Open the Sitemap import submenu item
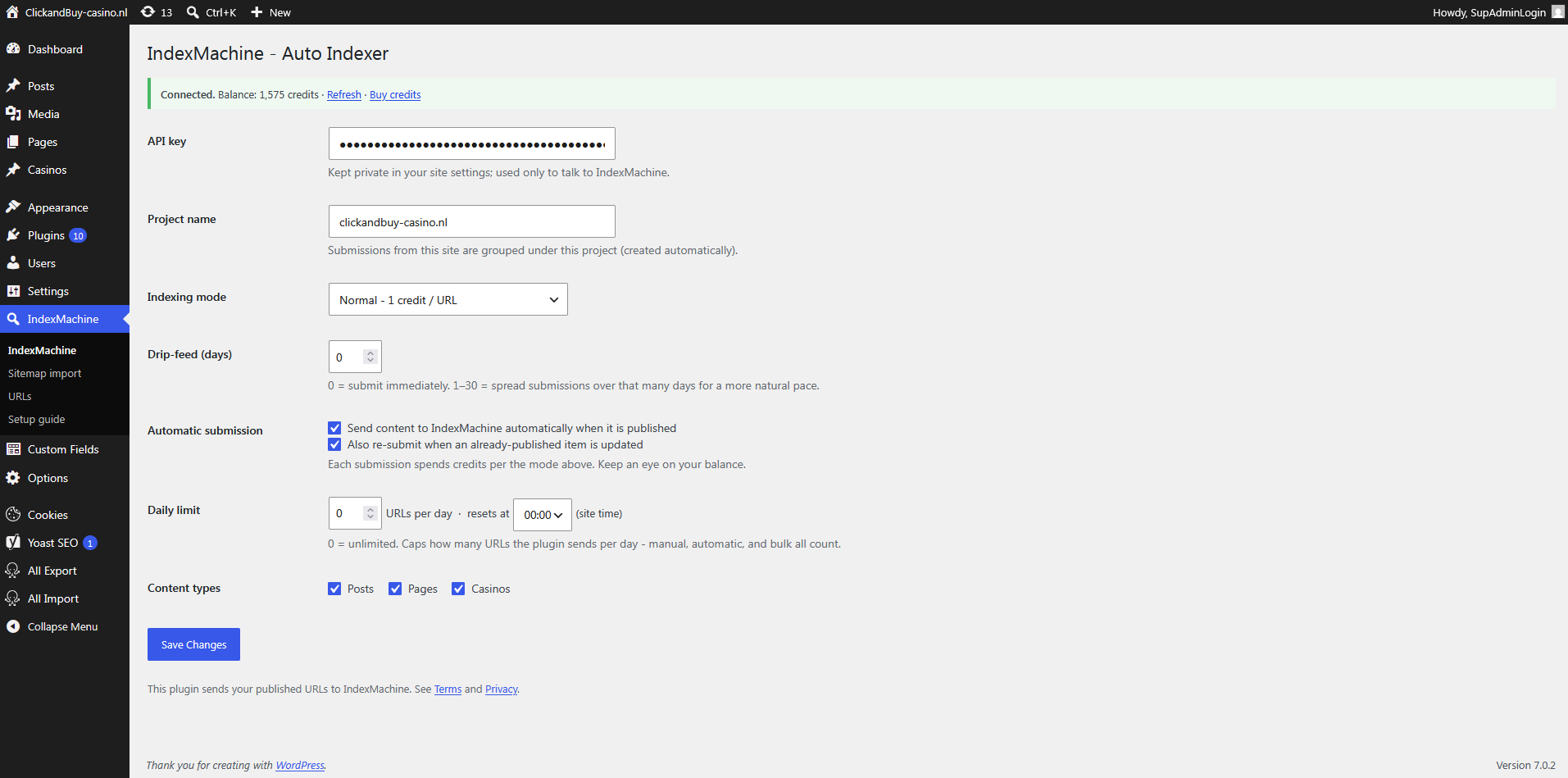 point(45,373)
